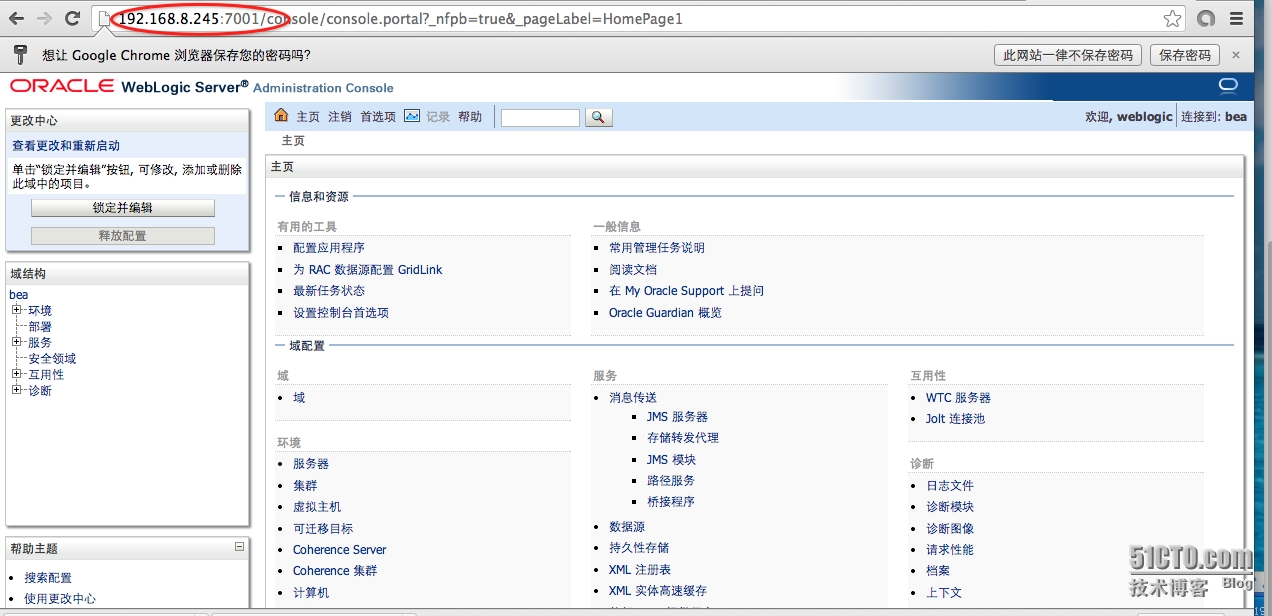Open the 帮助 help menu
Screen dimensions: 1272x616
click(x=470, y=117)
